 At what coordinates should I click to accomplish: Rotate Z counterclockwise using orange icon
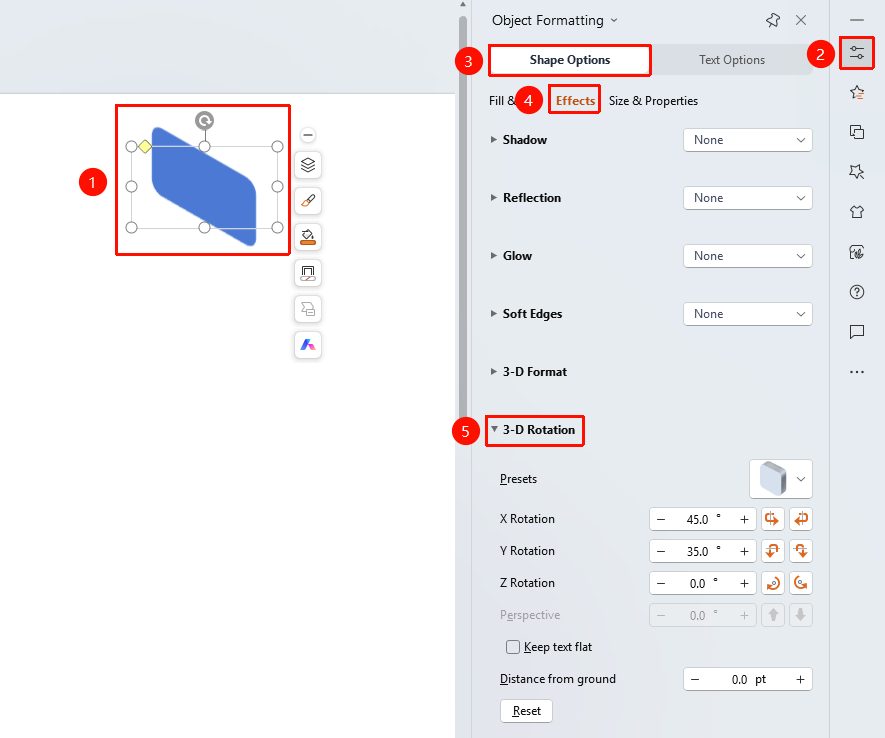800,583
